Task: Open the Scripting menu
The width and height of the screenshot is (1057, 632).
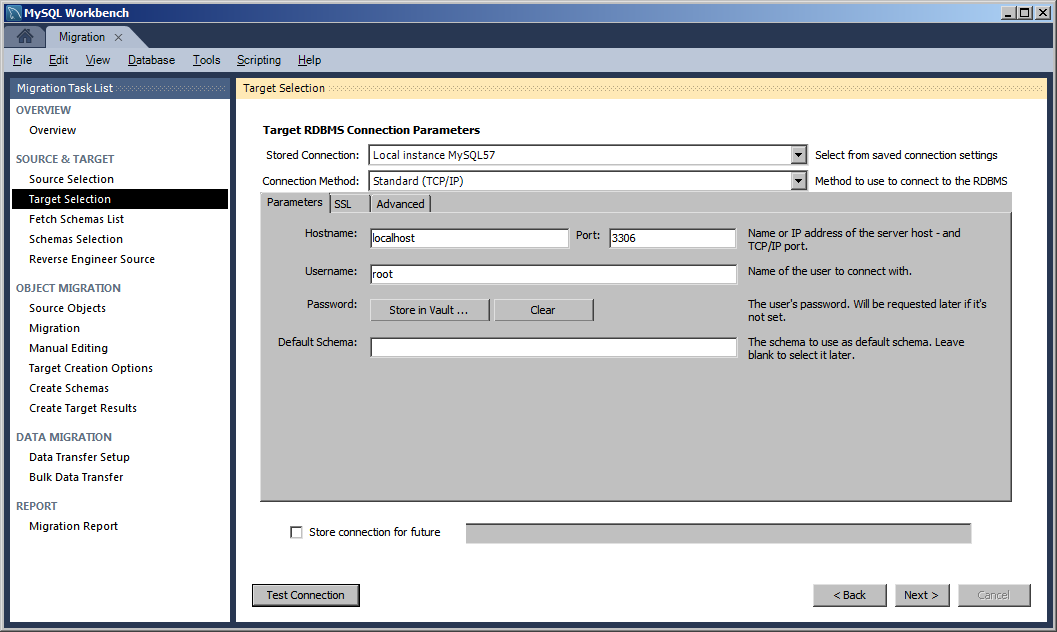Action: (258, 60)
